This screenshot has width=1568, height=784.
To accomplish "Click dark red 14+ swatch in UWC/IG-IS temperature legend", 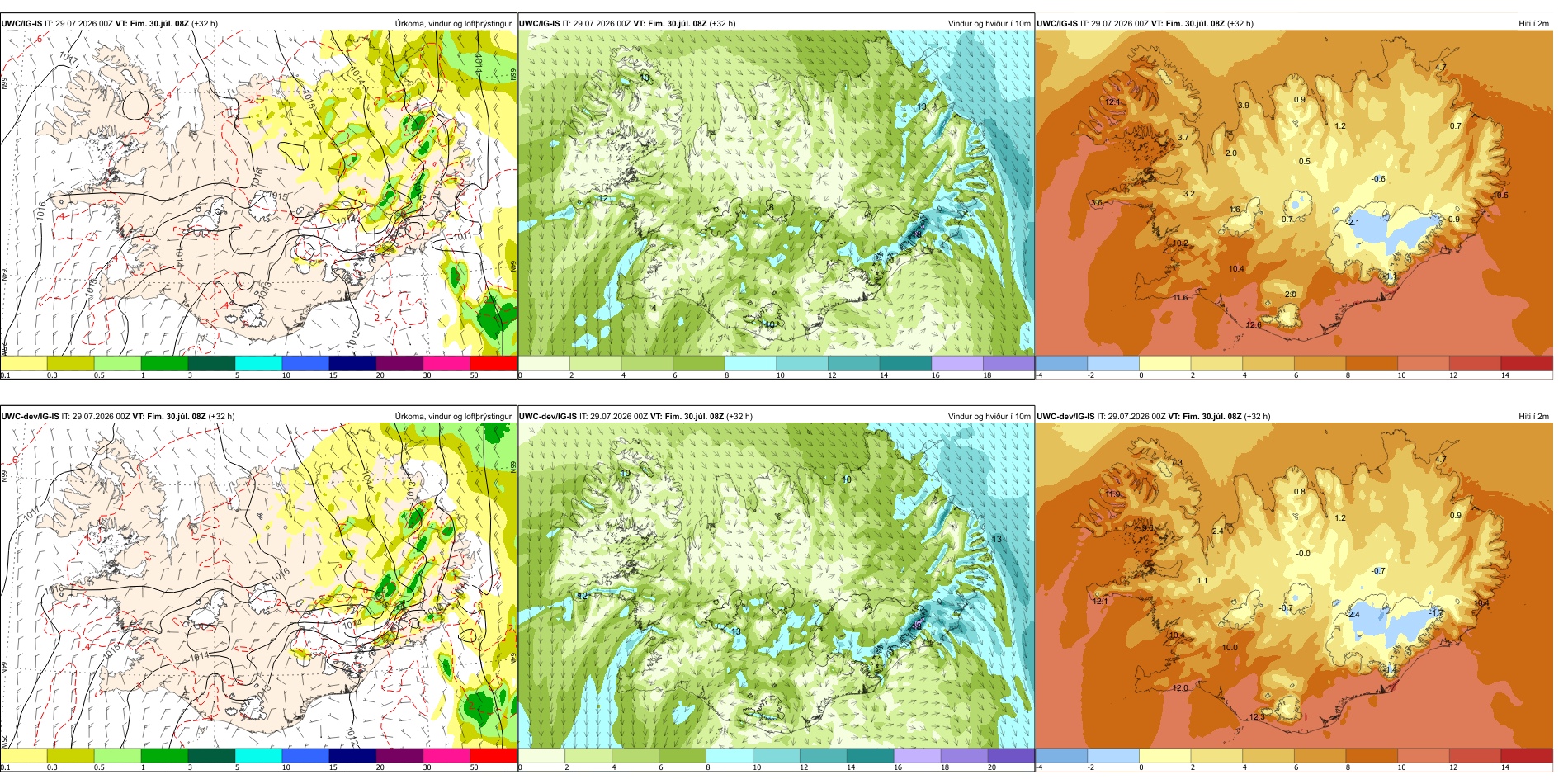I will coord(1527,362).
